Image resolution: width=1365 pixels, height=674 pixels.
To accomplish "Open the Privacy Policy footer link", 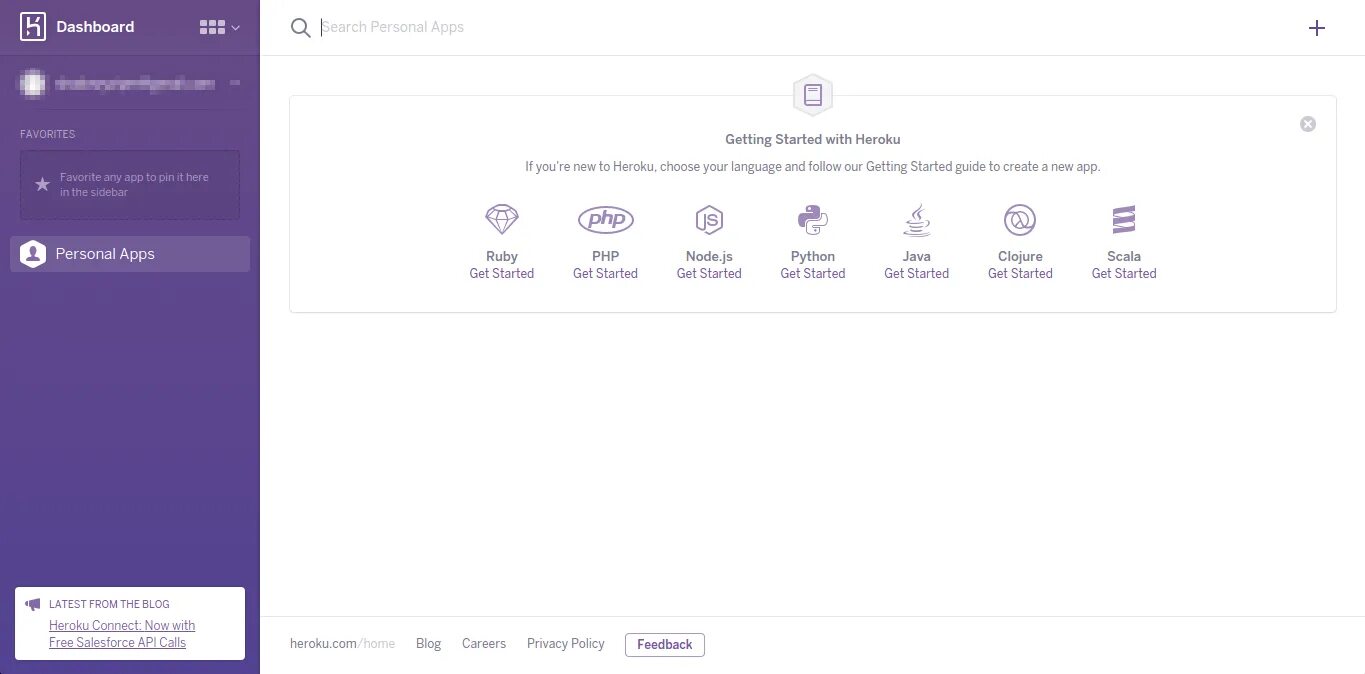I will [x=566, y=644].
